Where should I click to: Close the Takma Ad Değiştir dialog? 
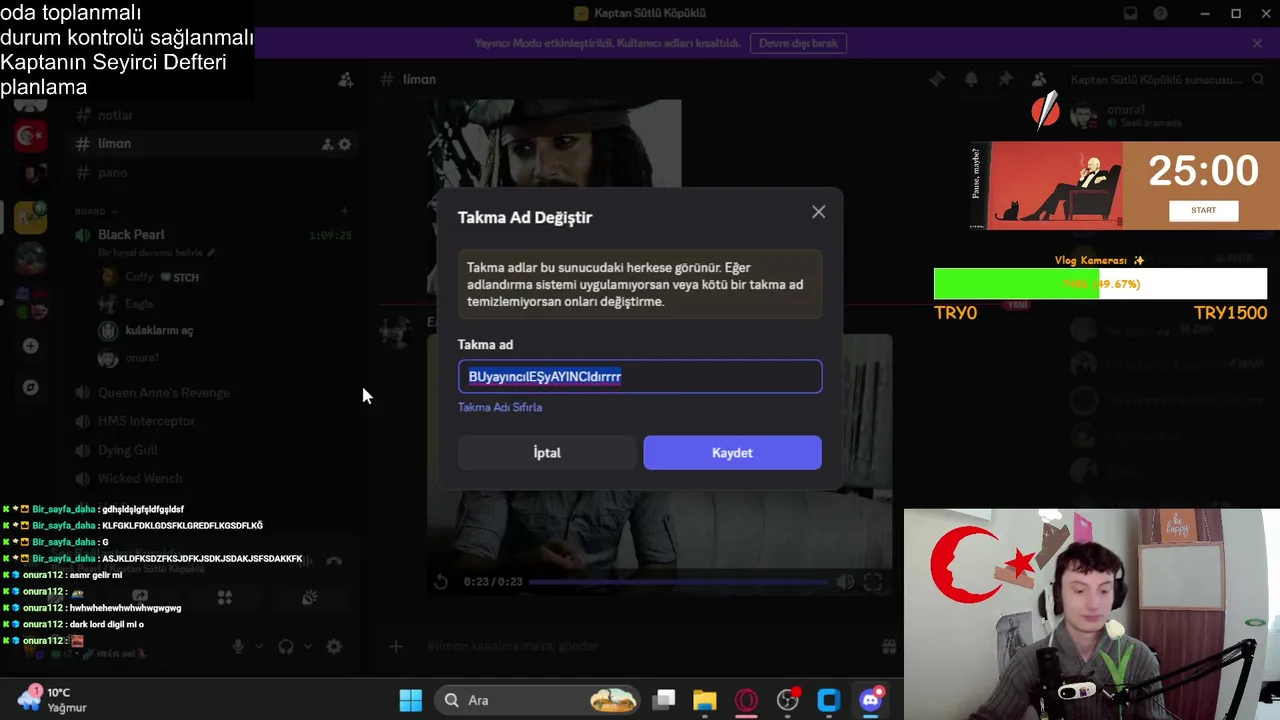click(819, 212)
